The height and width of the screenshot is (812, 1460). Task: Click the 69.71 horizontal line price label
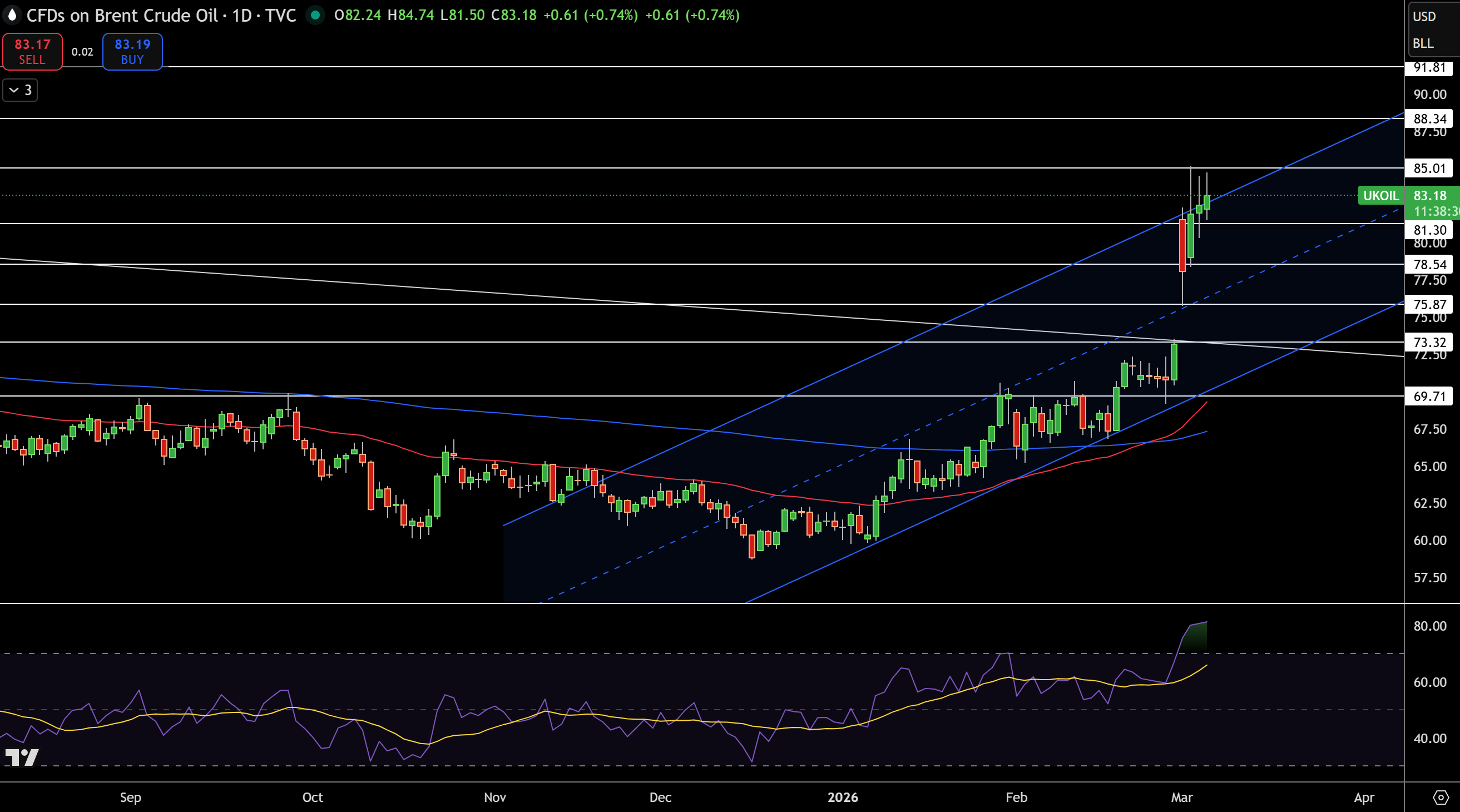pyautogui.click(x=1429, y=396)
